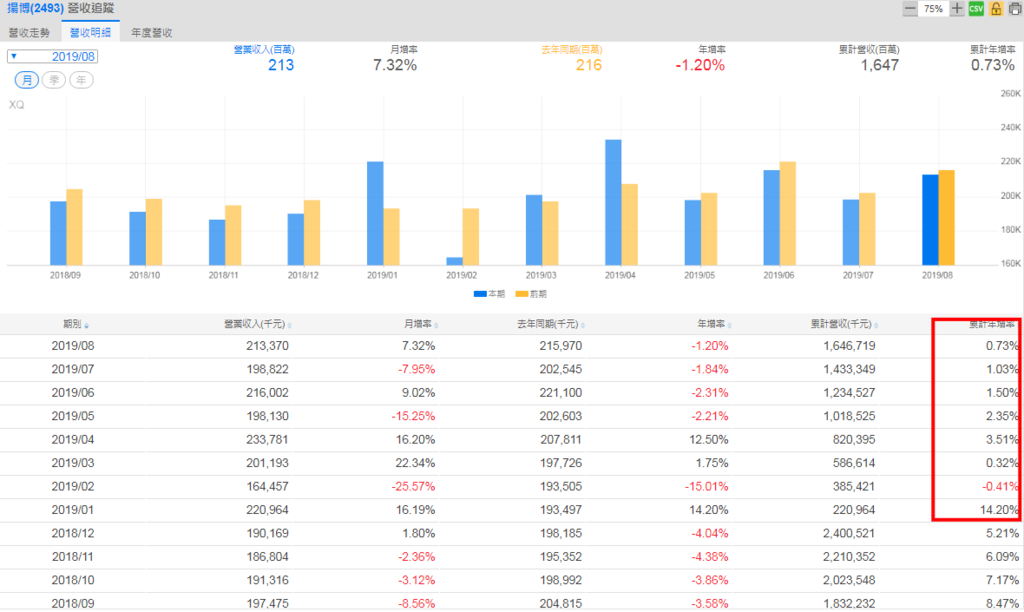Select the 2019/01 table row period
Viewport: 1024px width, 612px height.
72,510
